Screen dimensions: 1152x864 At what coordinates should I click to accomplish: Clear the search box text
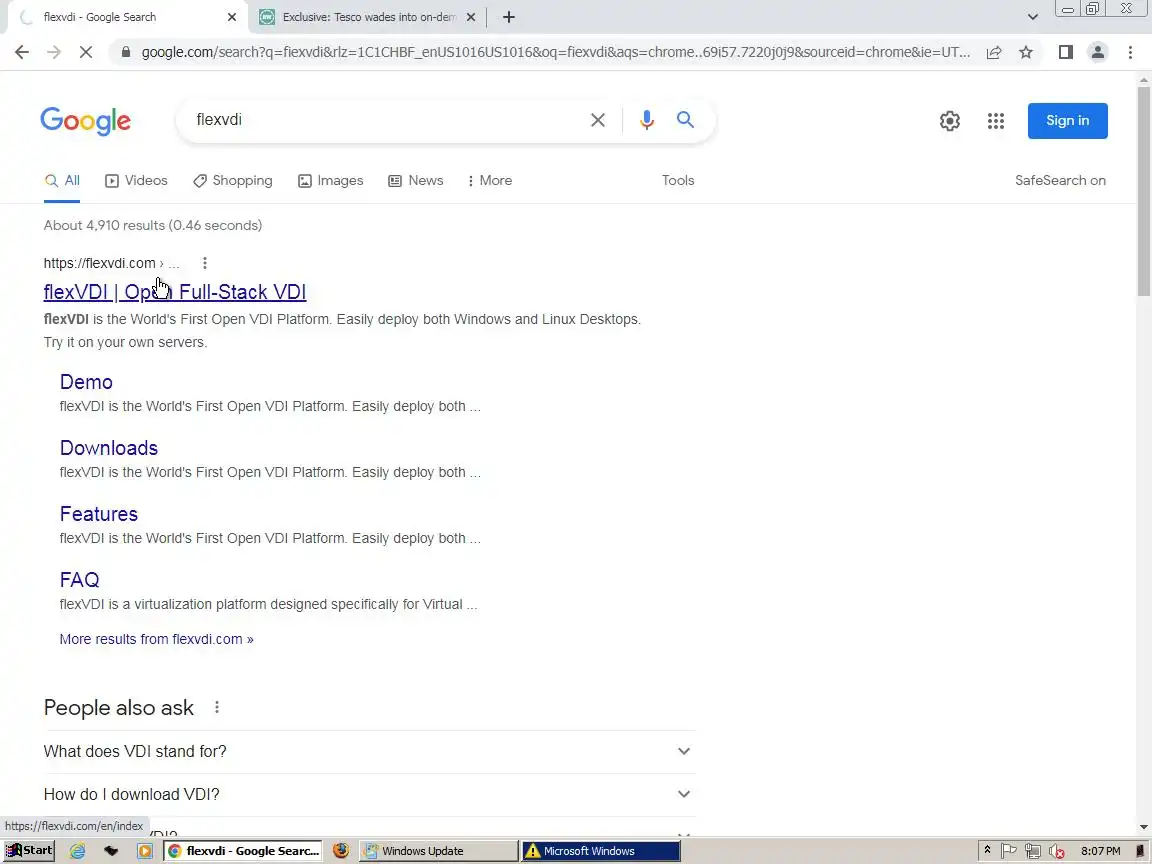598,120
